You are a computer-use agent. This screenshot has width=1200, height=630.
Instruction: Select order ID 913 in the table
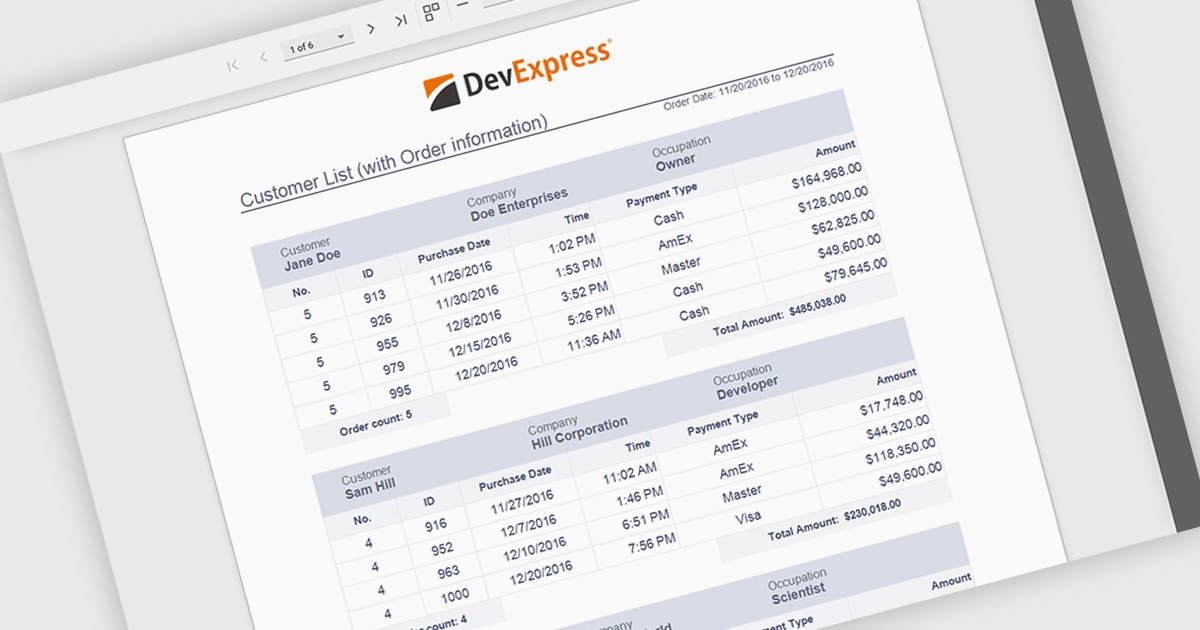pos(375,296)
